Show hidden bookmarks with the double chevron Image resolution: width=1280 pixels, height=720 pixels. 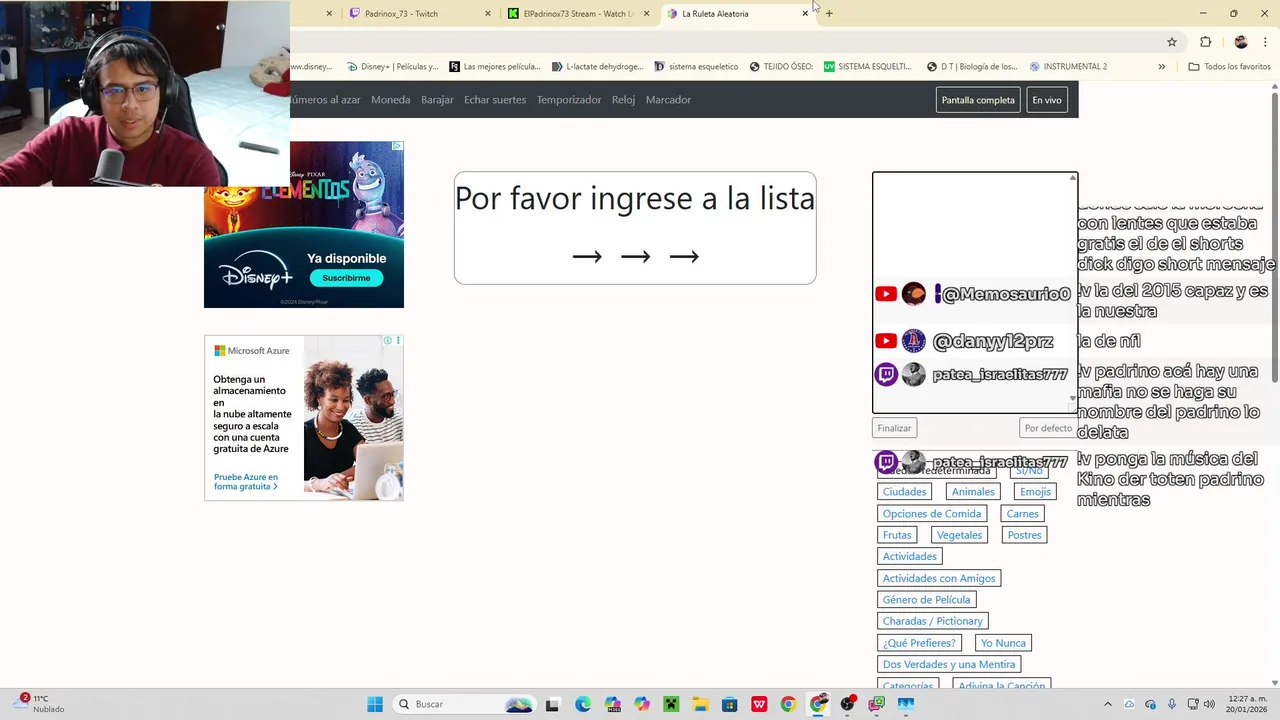[1161, 67]
